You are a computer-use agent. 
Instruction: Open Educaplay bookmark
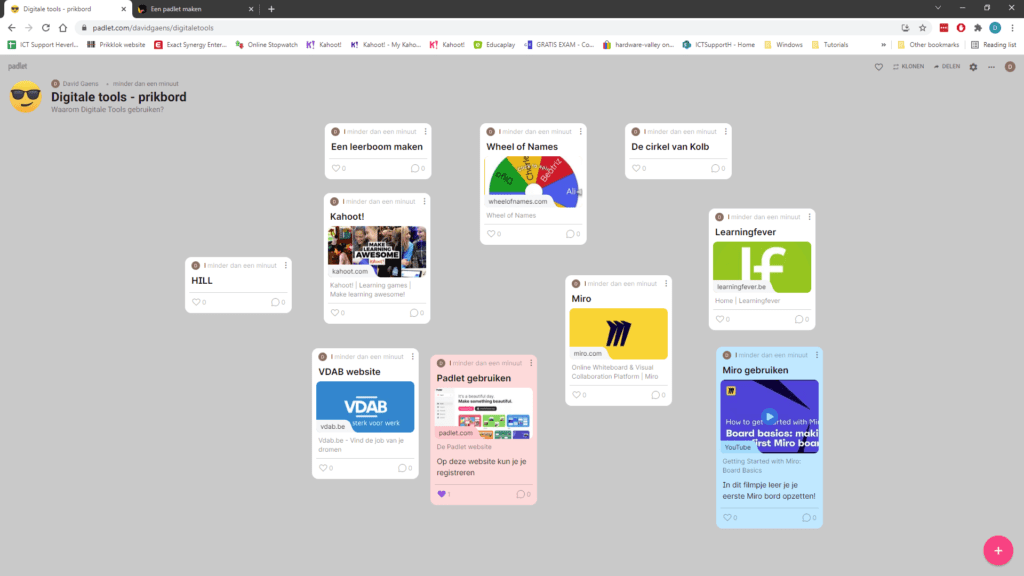pyautogui.click(x=494, y=45)
